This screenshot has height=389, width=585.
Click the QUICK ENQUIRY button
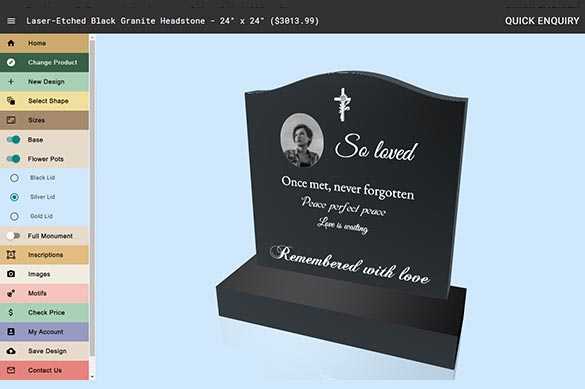(x=542, y=21)
